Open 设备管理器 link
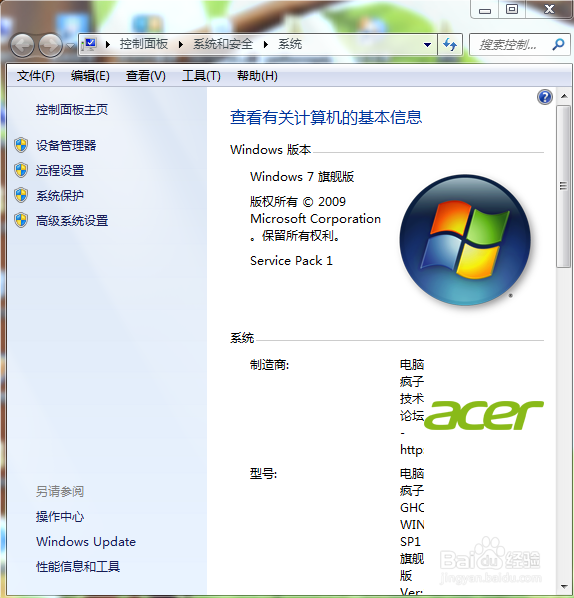Image resolution: width=574 pixels, height=598 pixels. (66, 145)
